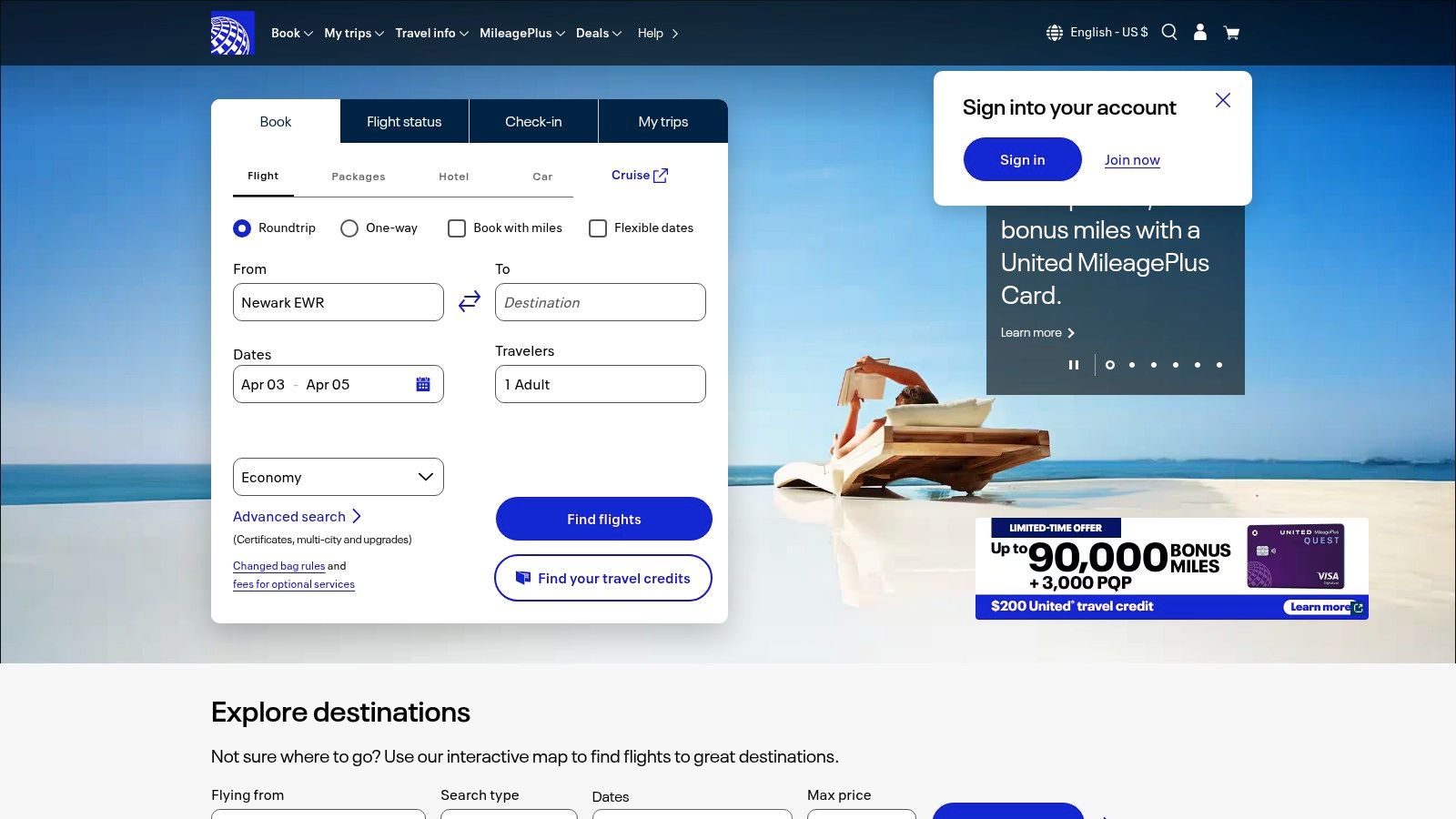Click the Join now link
The height and width of the screenshot is (819, 1456).
(x=1131, y=159)
